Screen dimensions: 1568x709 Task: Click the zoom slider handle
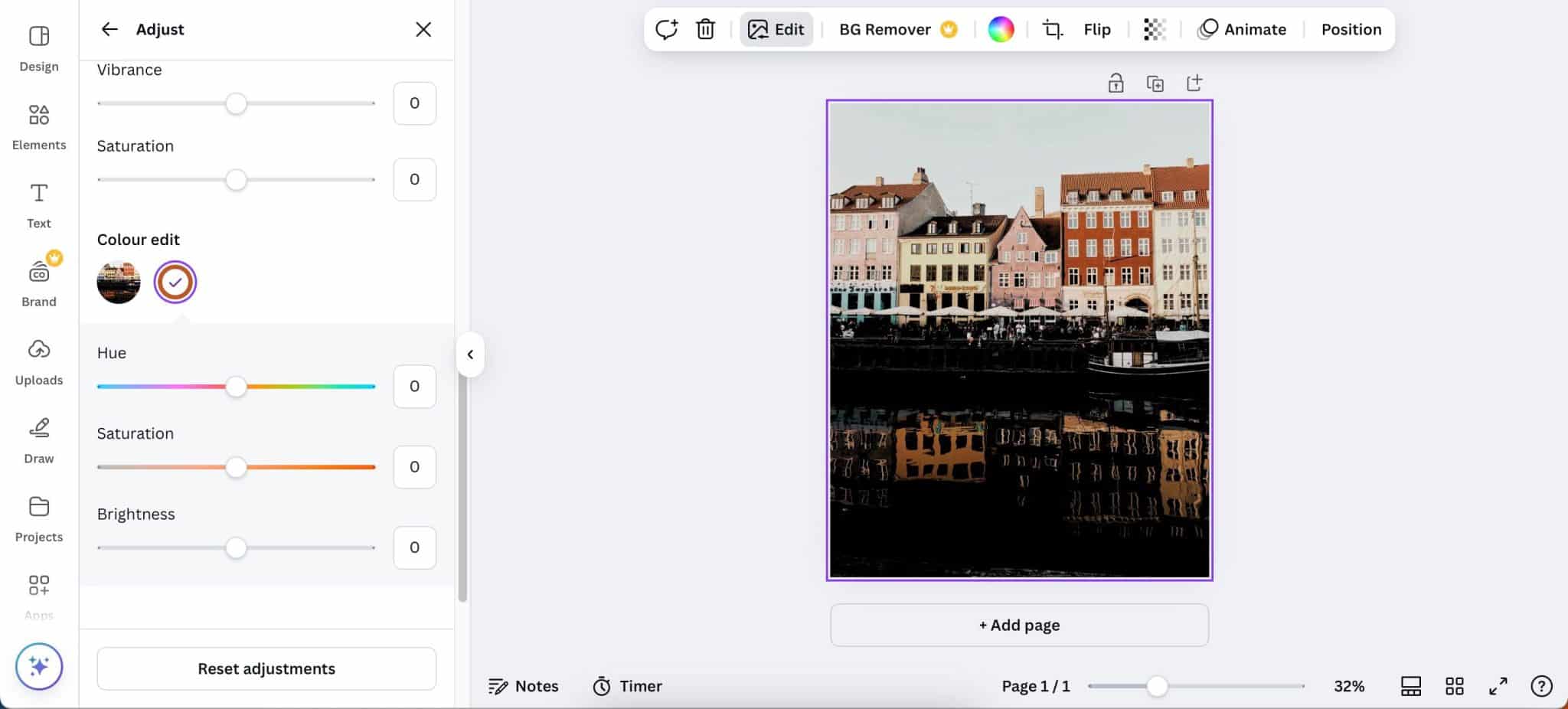tap(1158, 686)
